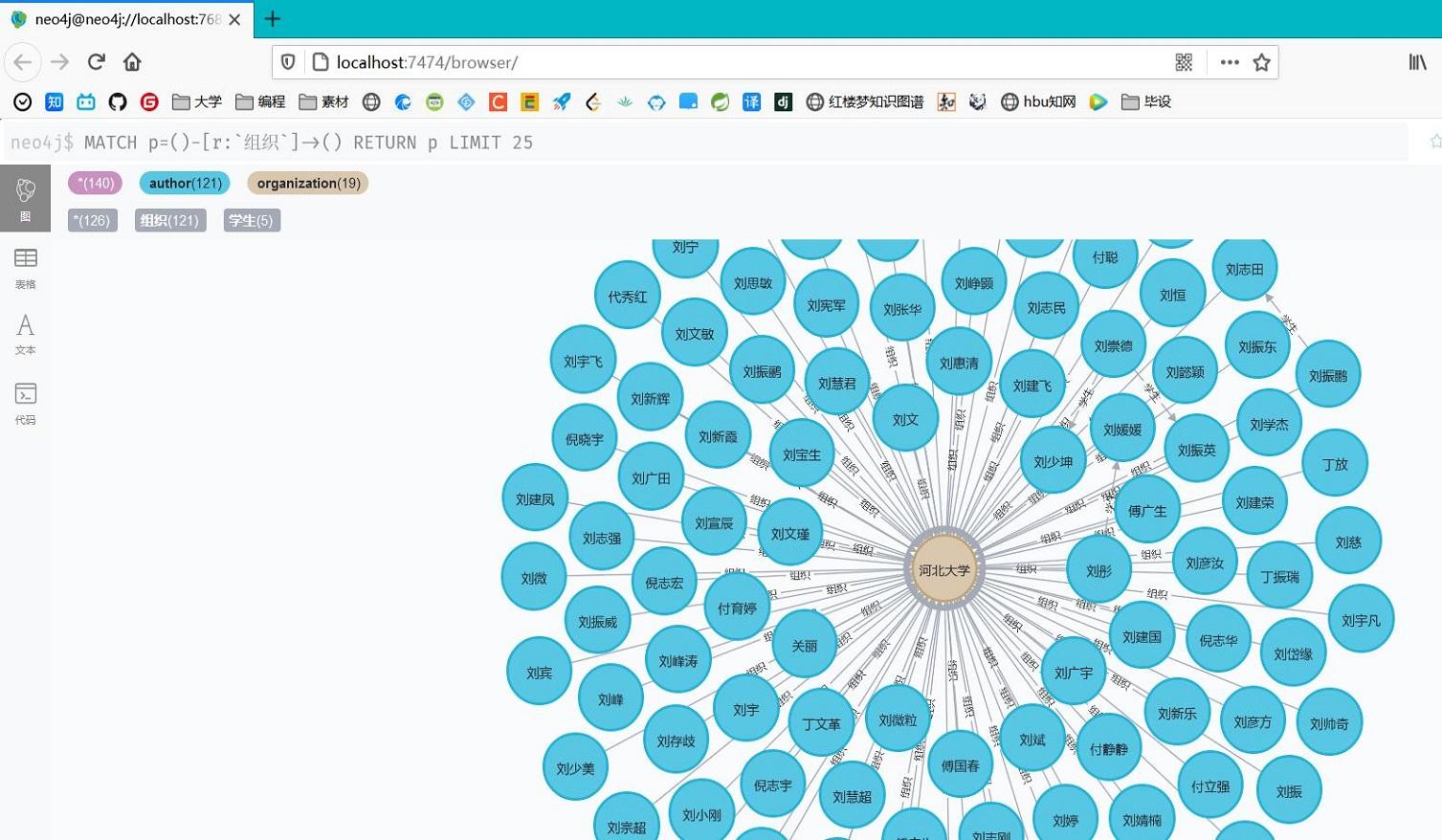Viewport: 1442px width, 840px height.
Task: Select the 刘建凤 author node
Action: pos(535,498)
